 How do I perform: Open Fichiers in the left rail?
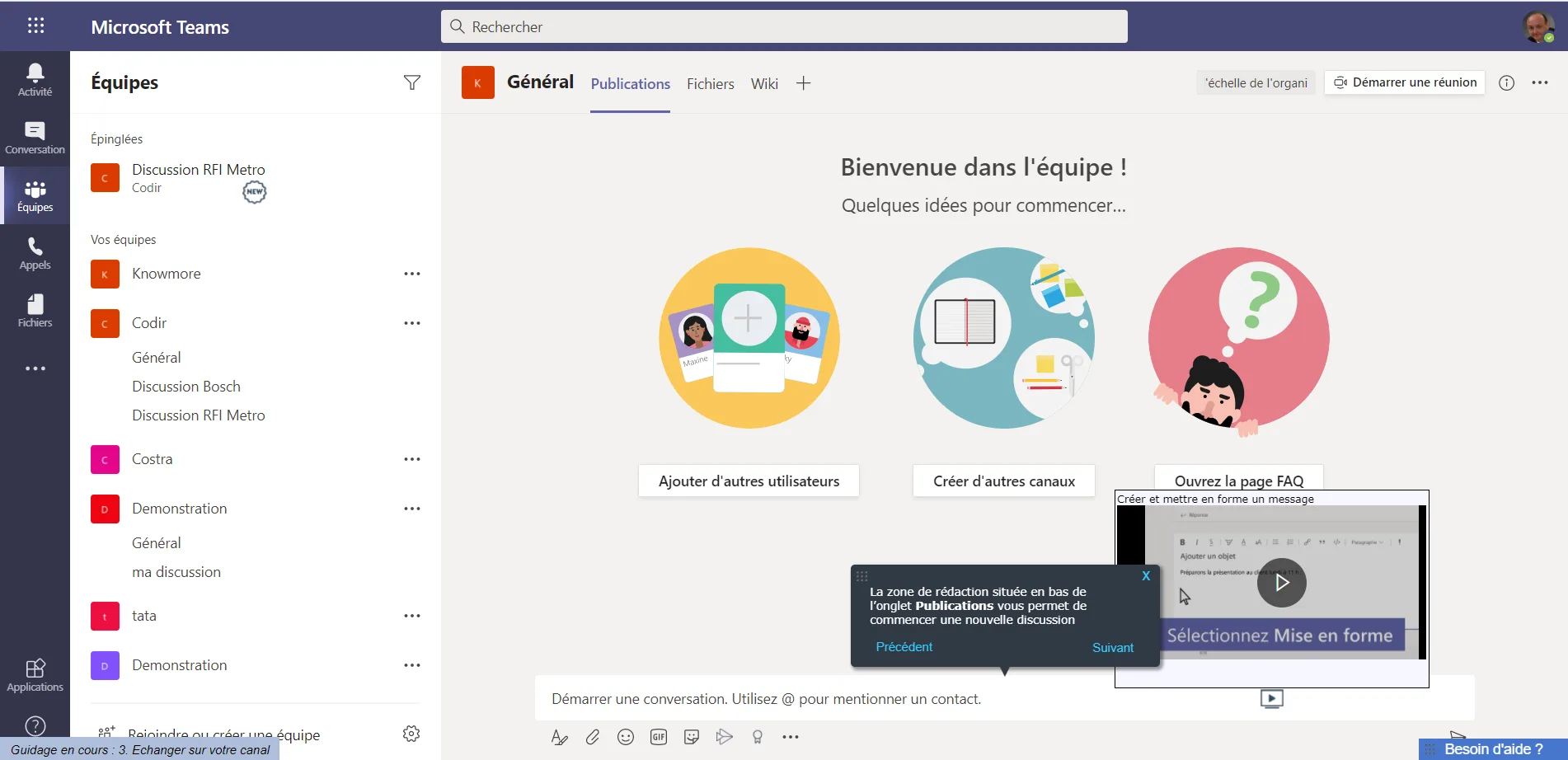35,311
